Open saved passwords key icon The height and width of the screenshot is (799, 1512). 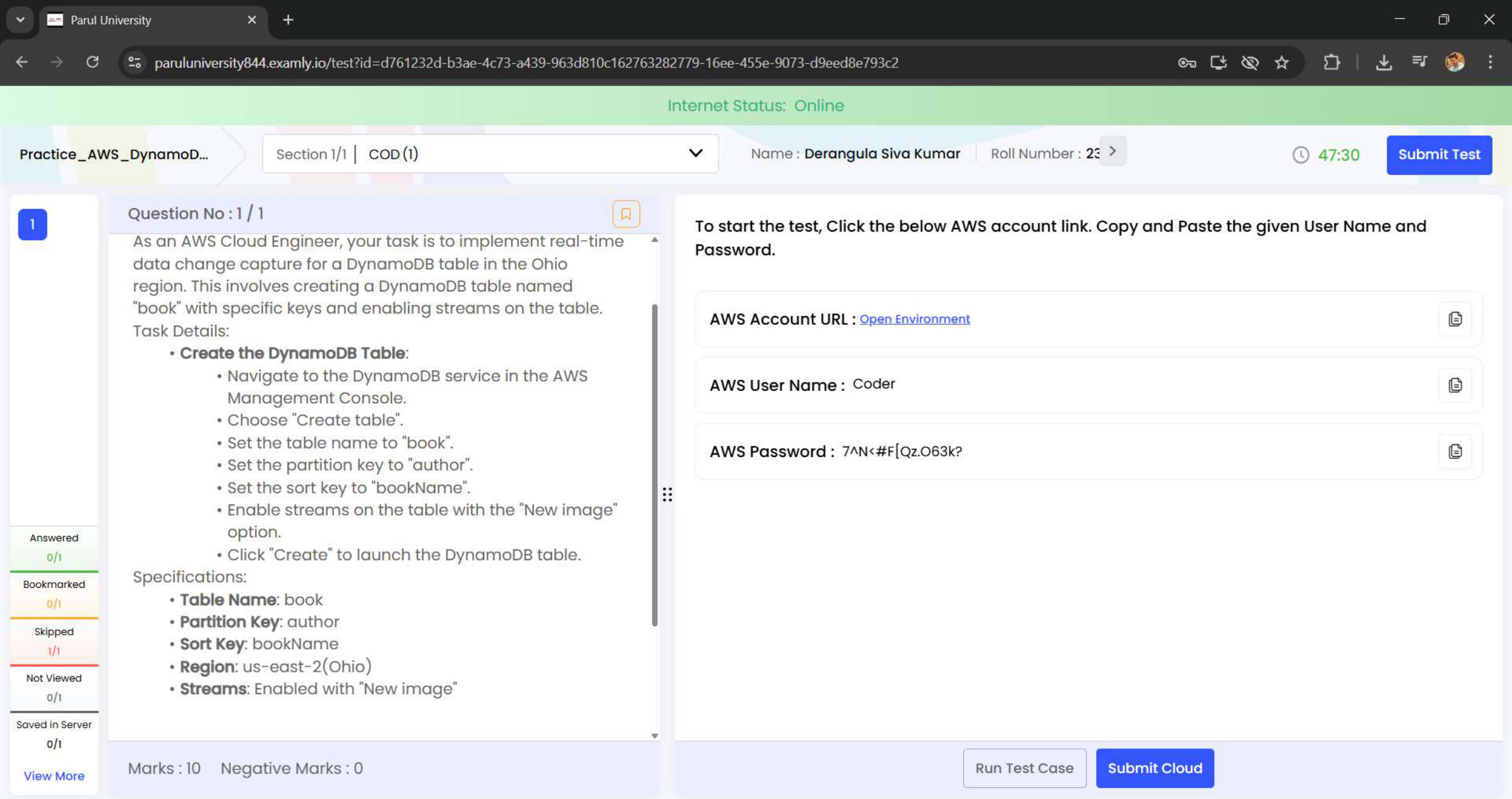coord(1187,62)
